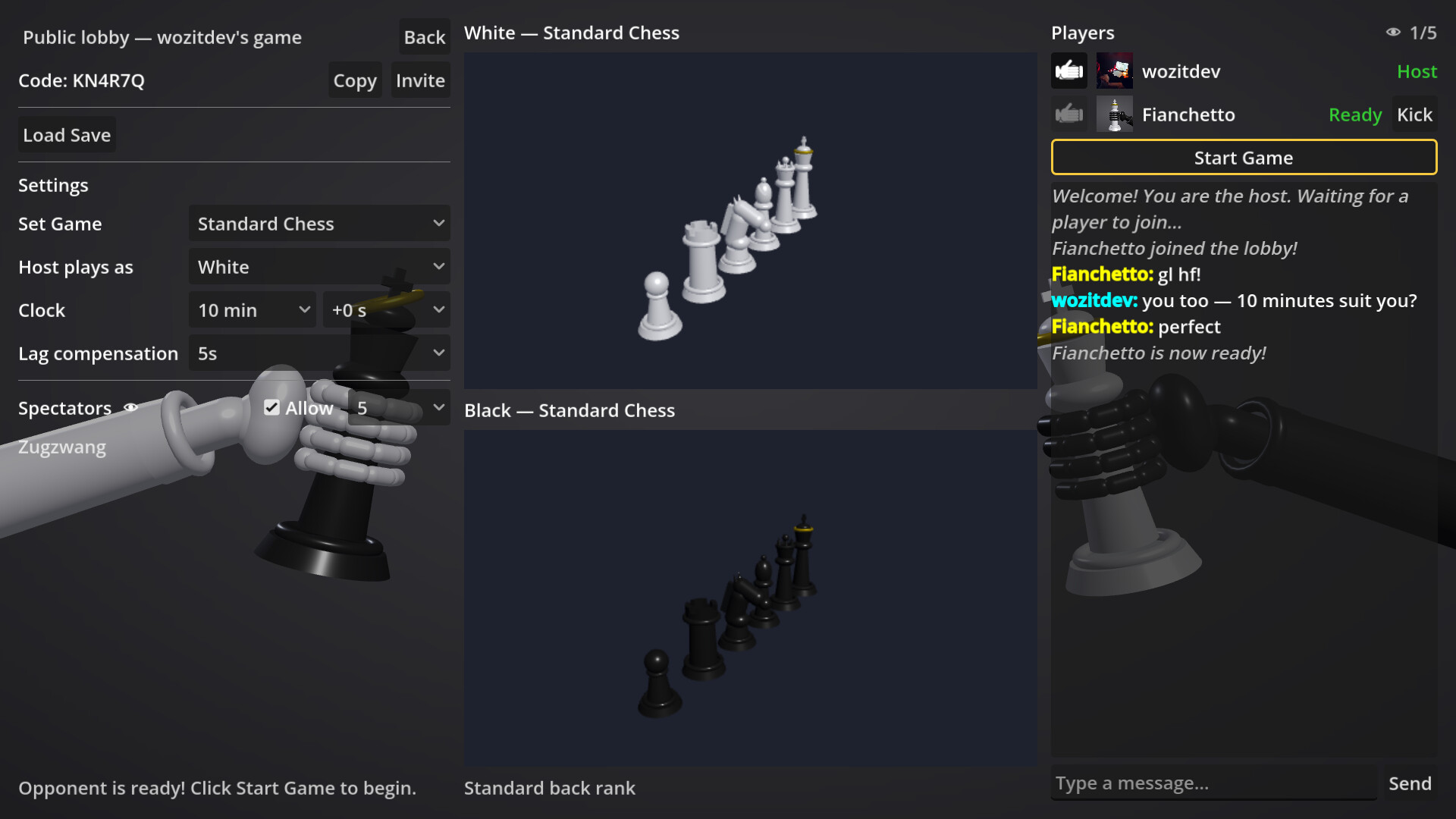Image resolution: width=1456 pixels, height=819 pixels.
Task: Click the 'Fianchetto: gl hf!' chat message
Action: (1126, 275)
